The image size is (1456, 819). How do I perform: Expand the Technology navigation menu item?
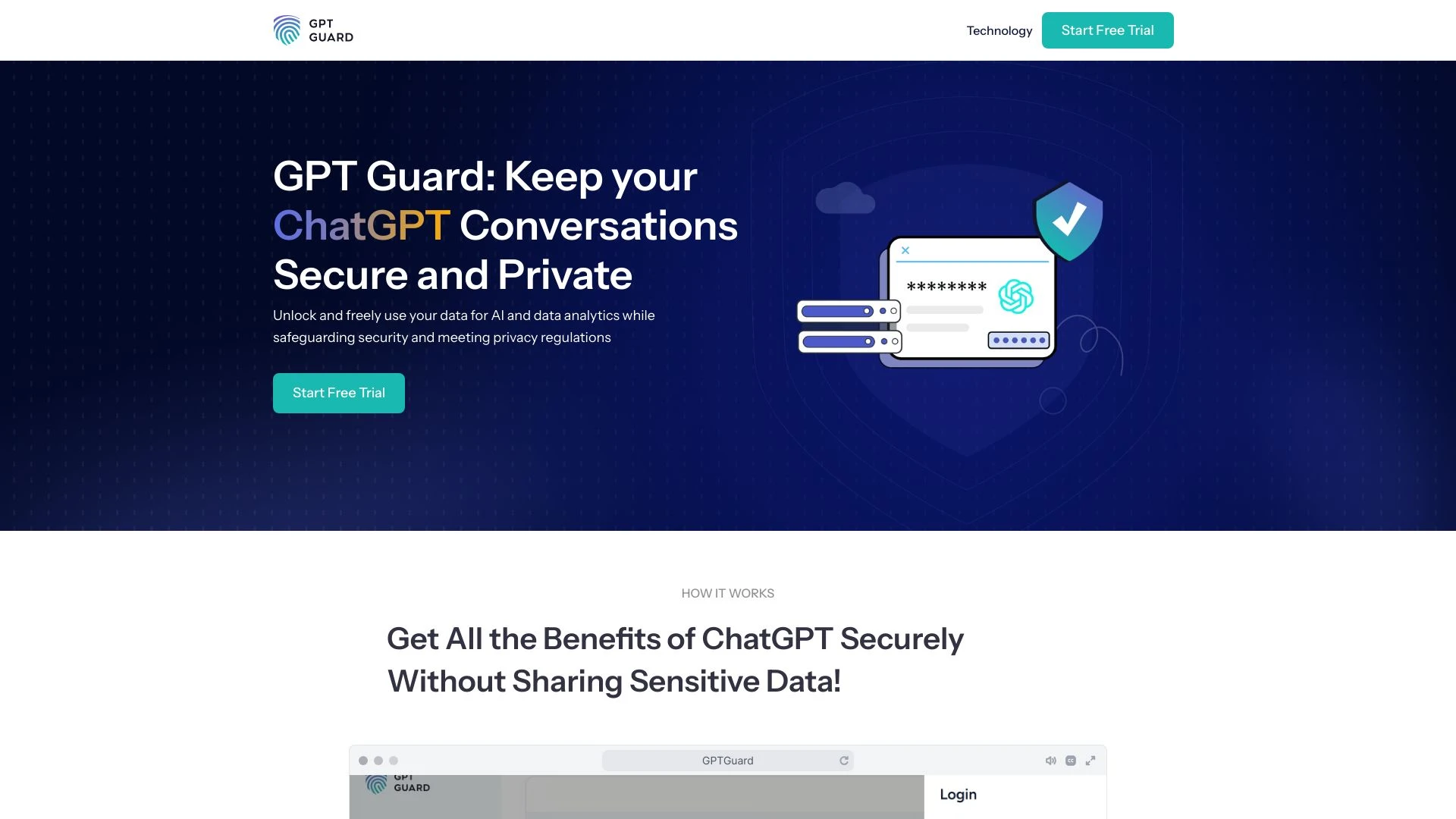[x=999, y=29]
